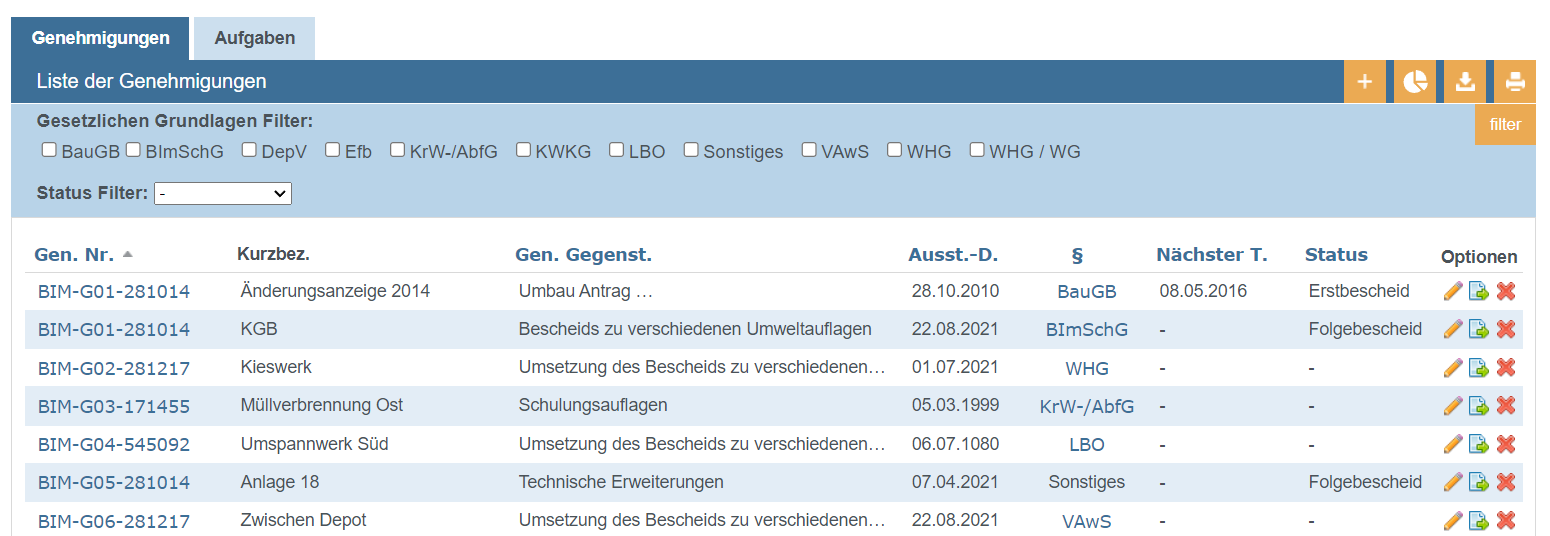Print the Genehmigungen list
Viewport: 1550px width, 536px height.
coord(1515,82)
